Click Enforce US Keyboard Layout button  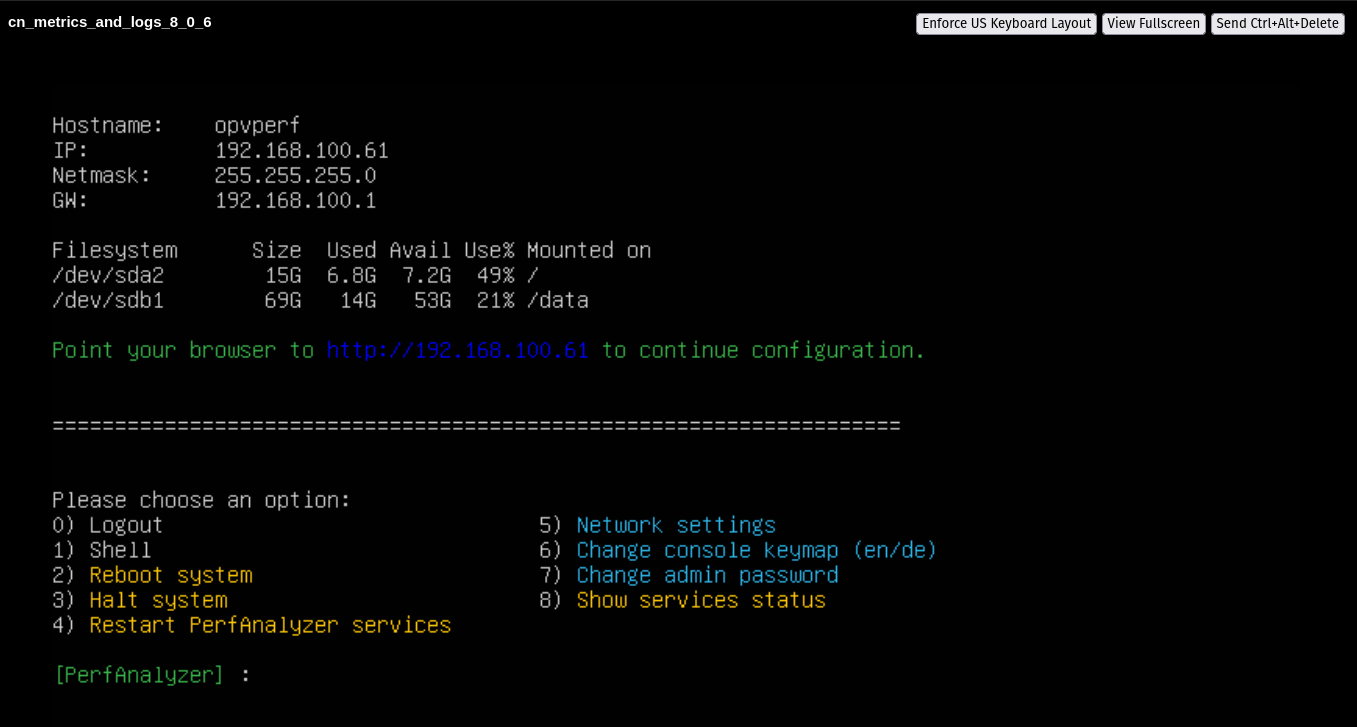click(x=1006, y=23)
